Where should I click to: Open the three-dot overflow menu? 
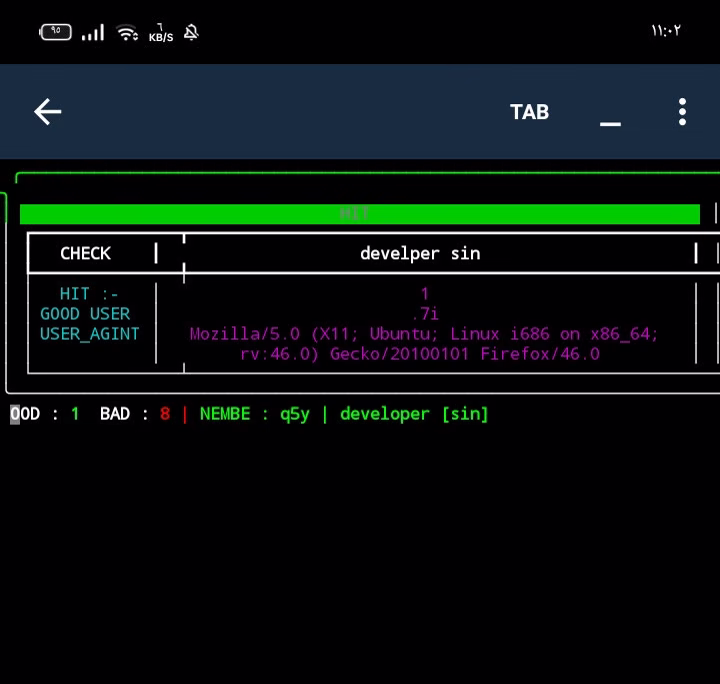[x=682, y=112]
